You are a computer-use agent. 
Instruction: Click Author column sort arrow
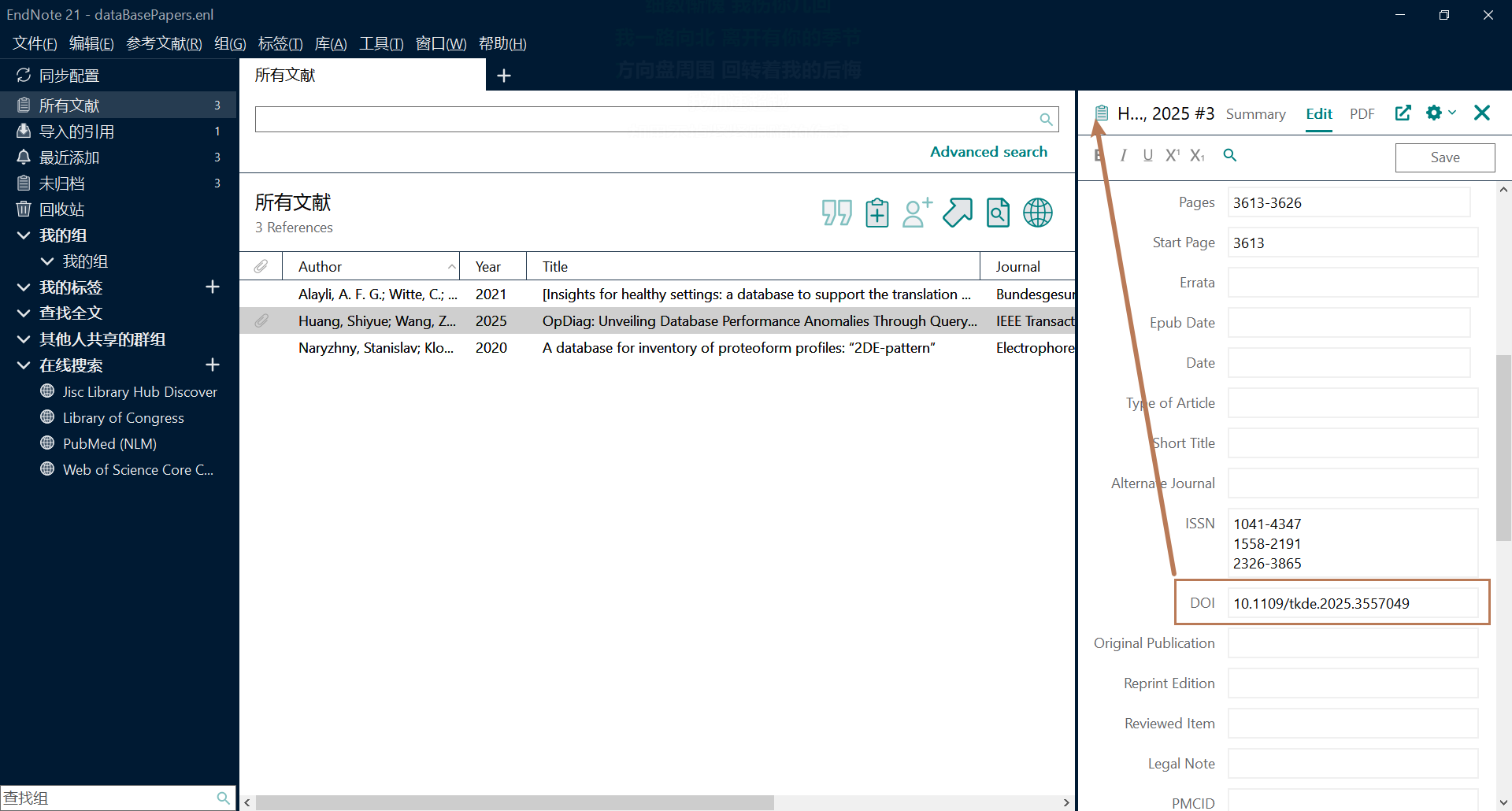pyautogui.click(x=451, y=267)
